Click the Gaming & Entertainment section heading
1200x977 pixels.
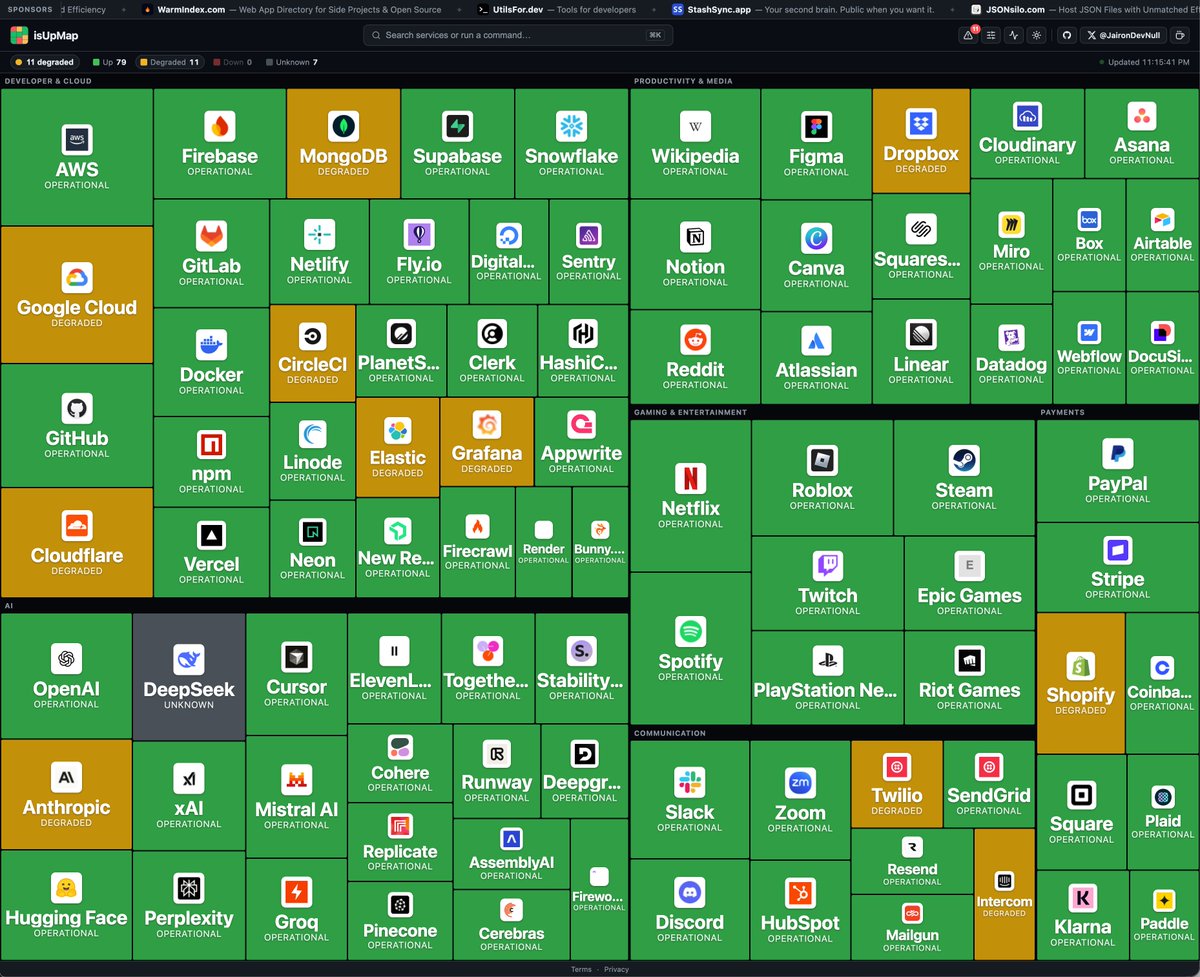[x=690, y=412]
